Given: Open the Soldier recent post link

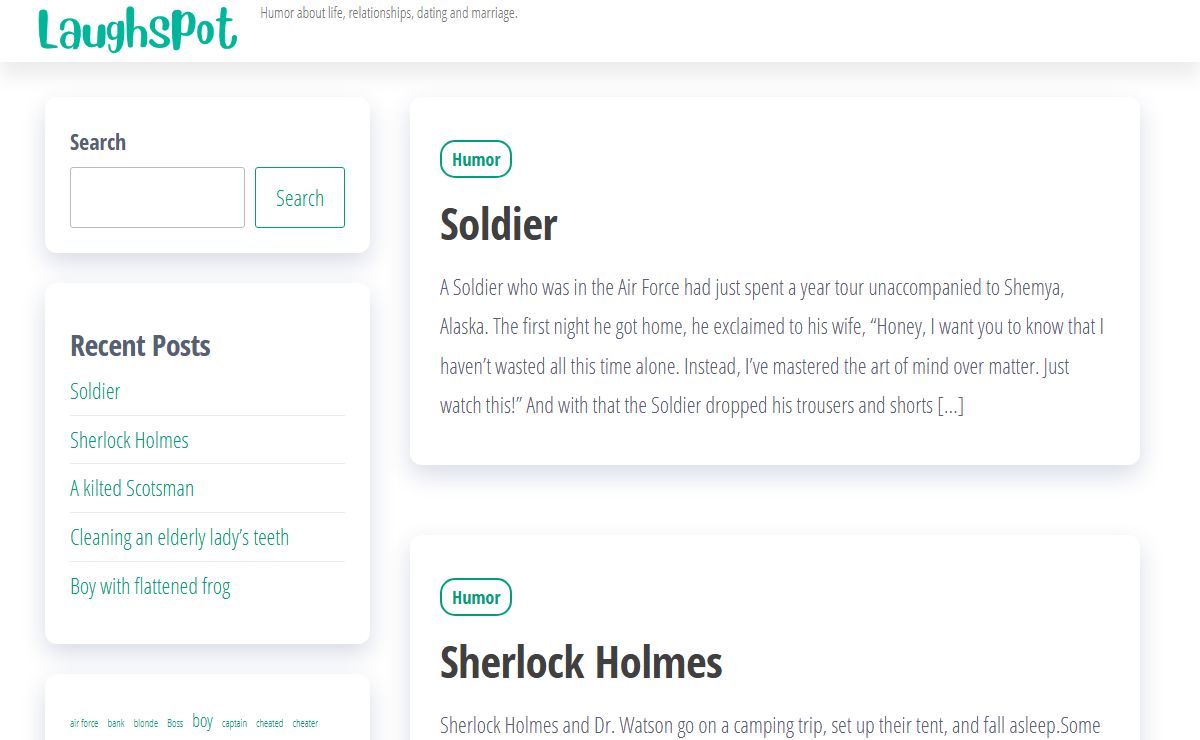Looking at the screenshot, I should click(95, 391).
